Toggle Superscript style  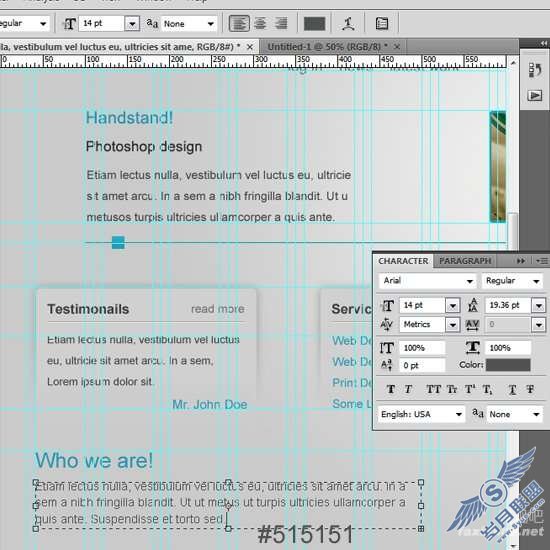470,389
